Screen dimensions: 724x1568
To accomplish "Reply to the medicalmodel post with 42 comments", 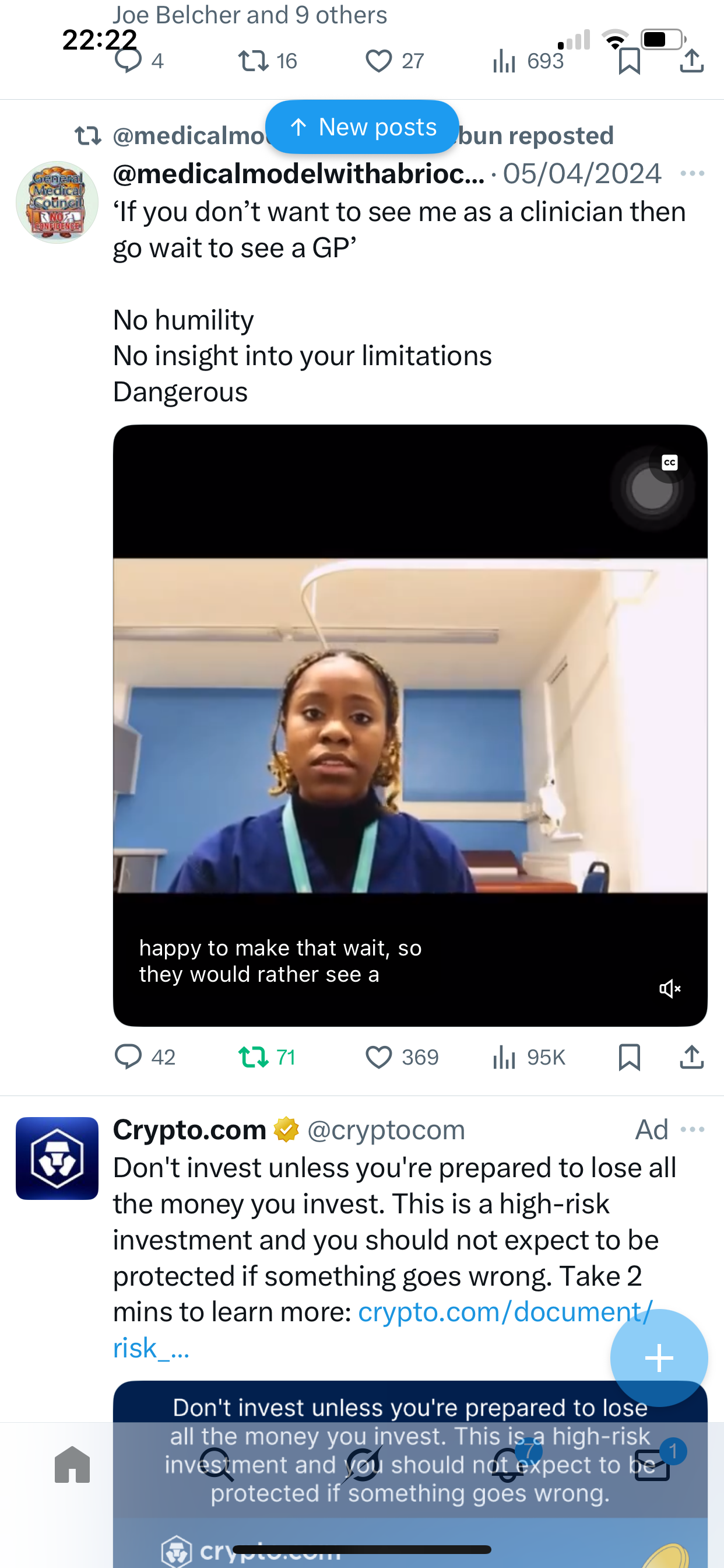I will pyautogui.click(x=145, y=1058).
